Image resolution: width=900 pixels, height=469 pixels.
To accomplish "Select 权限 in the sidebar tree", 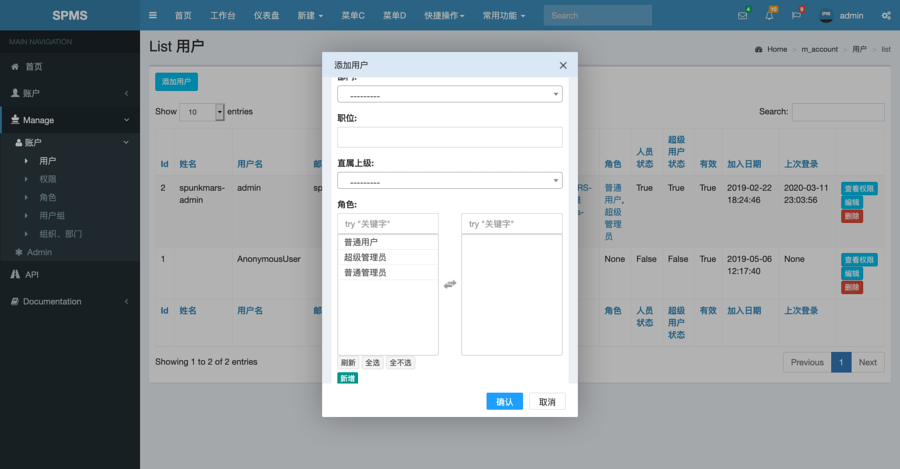I will (x=48, y=179).
